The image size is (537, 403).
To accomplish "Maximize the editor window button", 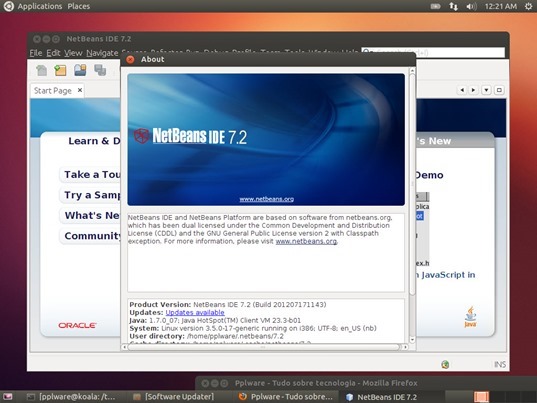I will click(499, 90).
